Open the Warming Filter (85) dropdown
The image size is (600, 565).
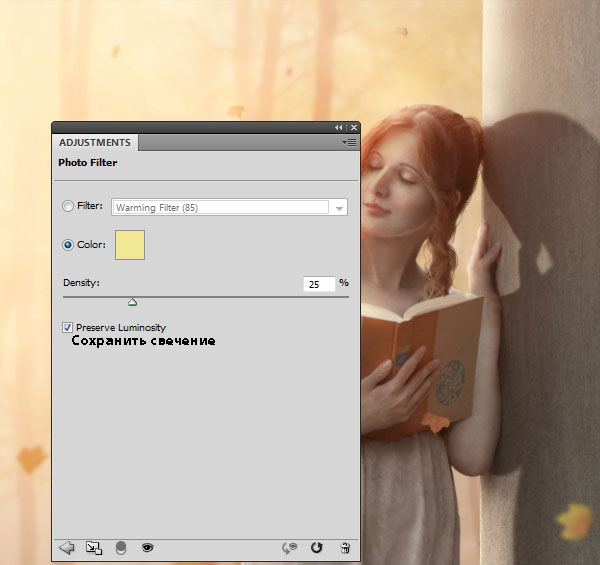(x=229, y=207)
